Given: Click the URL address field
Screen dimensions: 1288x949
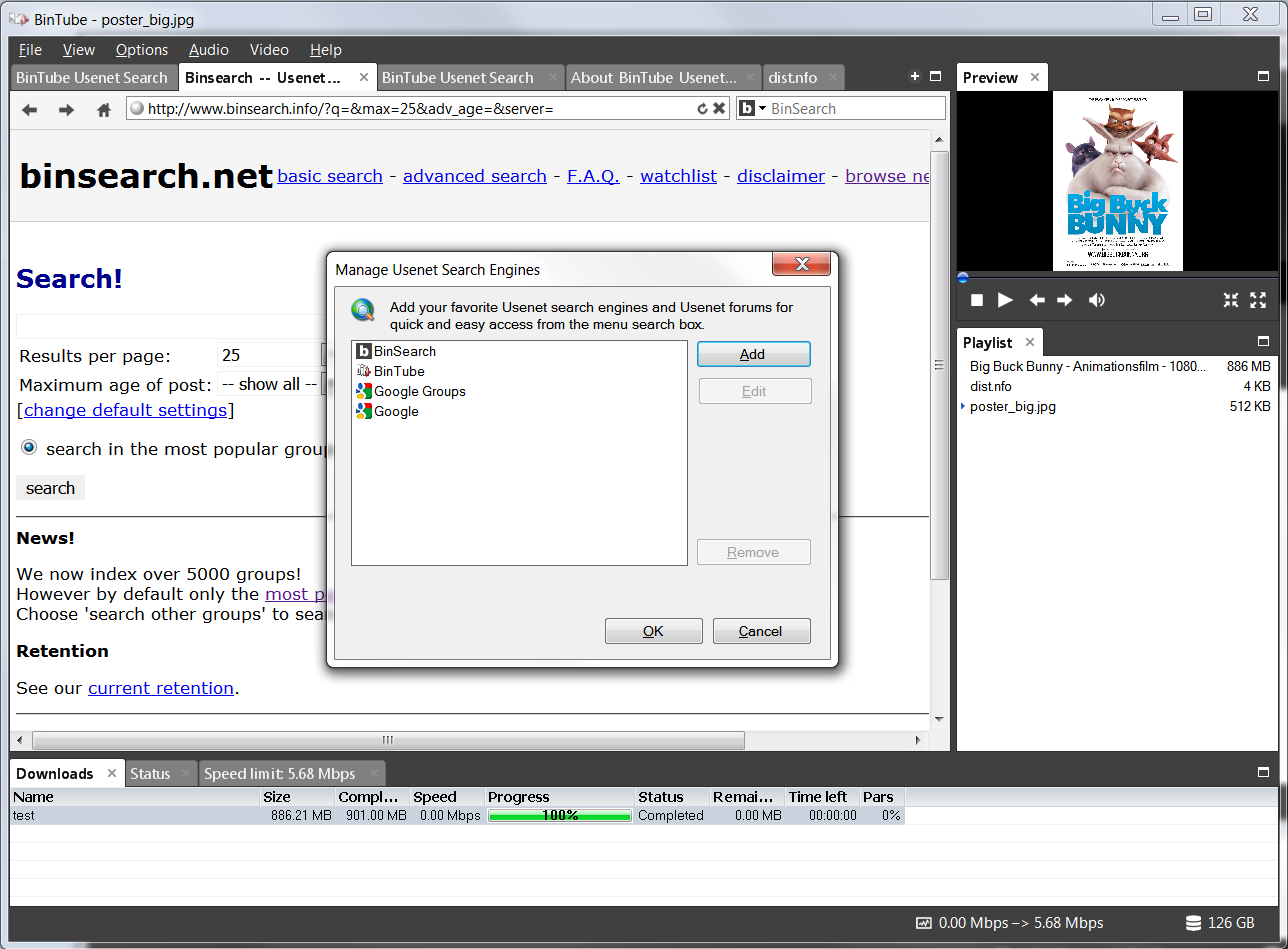Looking at the screenshot, I should tap(420, 109).
